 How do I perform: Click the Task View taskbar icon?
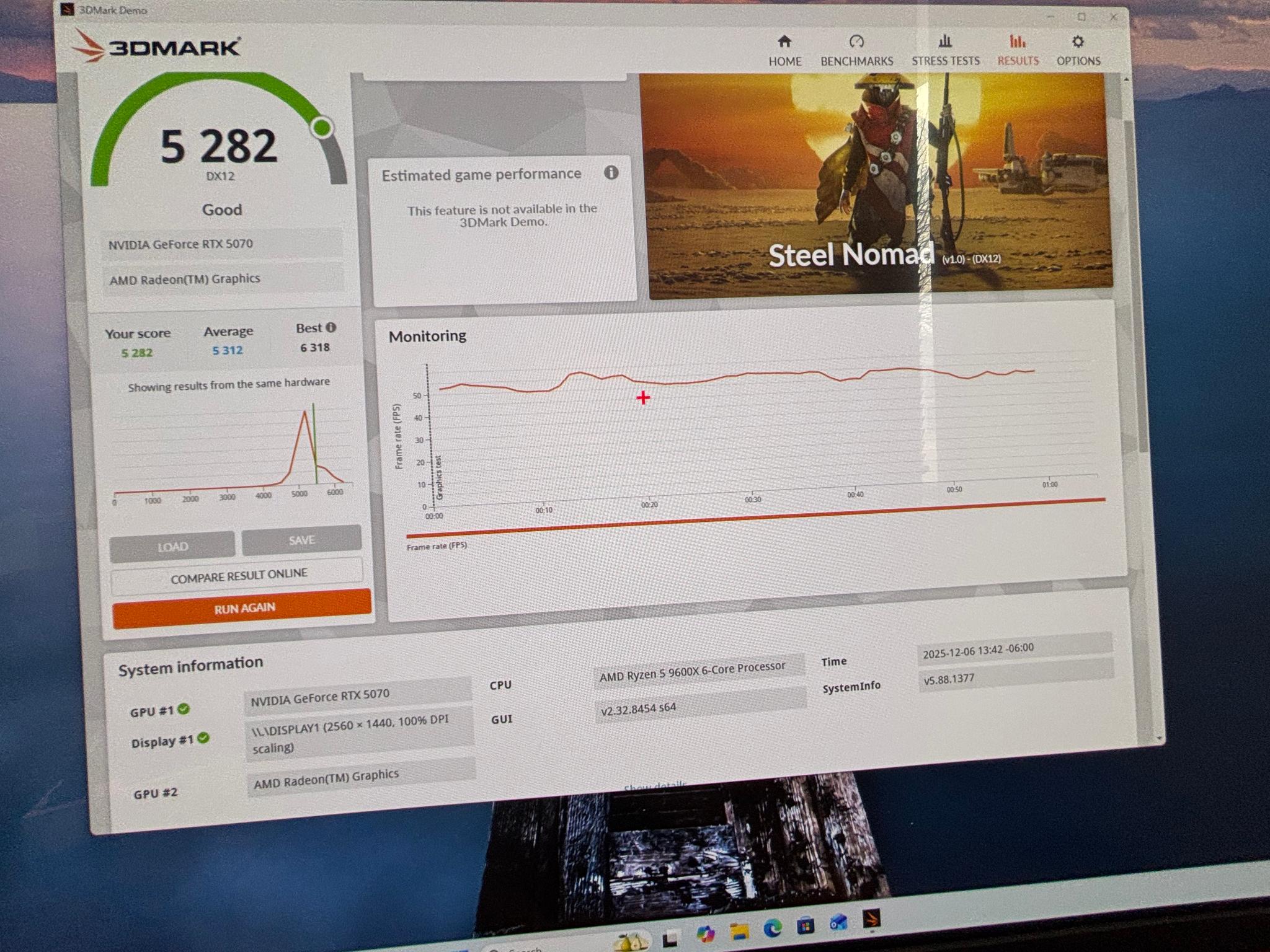coord(670,937)
